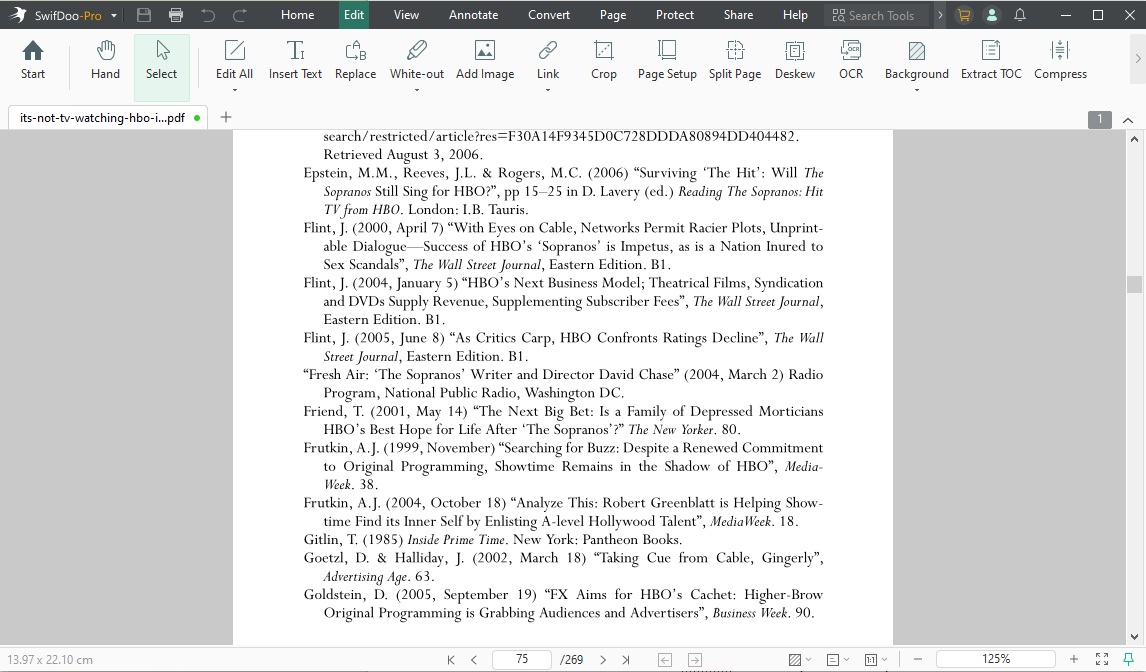
Task: Click the Edit All tool
Action: point(235,61)
